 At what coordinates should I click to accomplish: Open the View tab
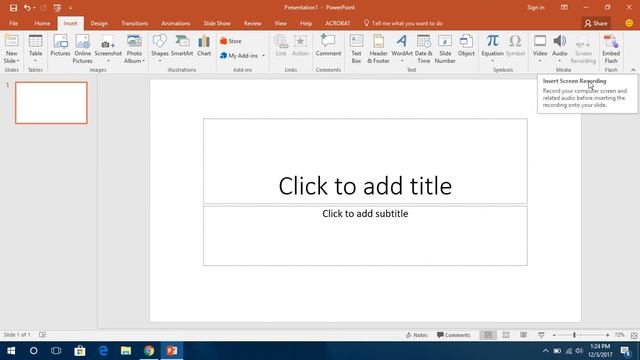click(x=280, y=23)
